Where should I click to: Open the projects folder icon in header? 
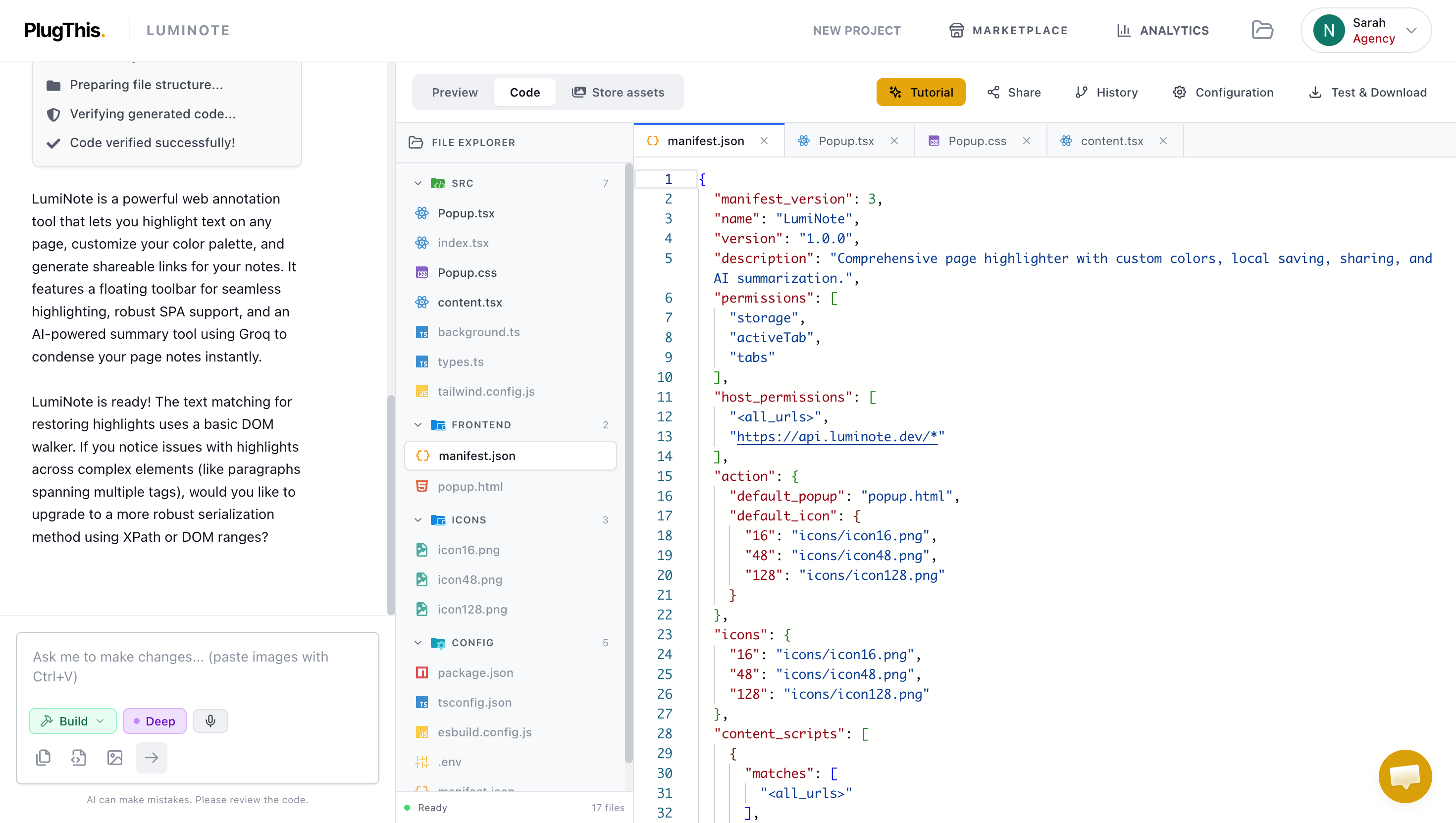pos(1262,30)
